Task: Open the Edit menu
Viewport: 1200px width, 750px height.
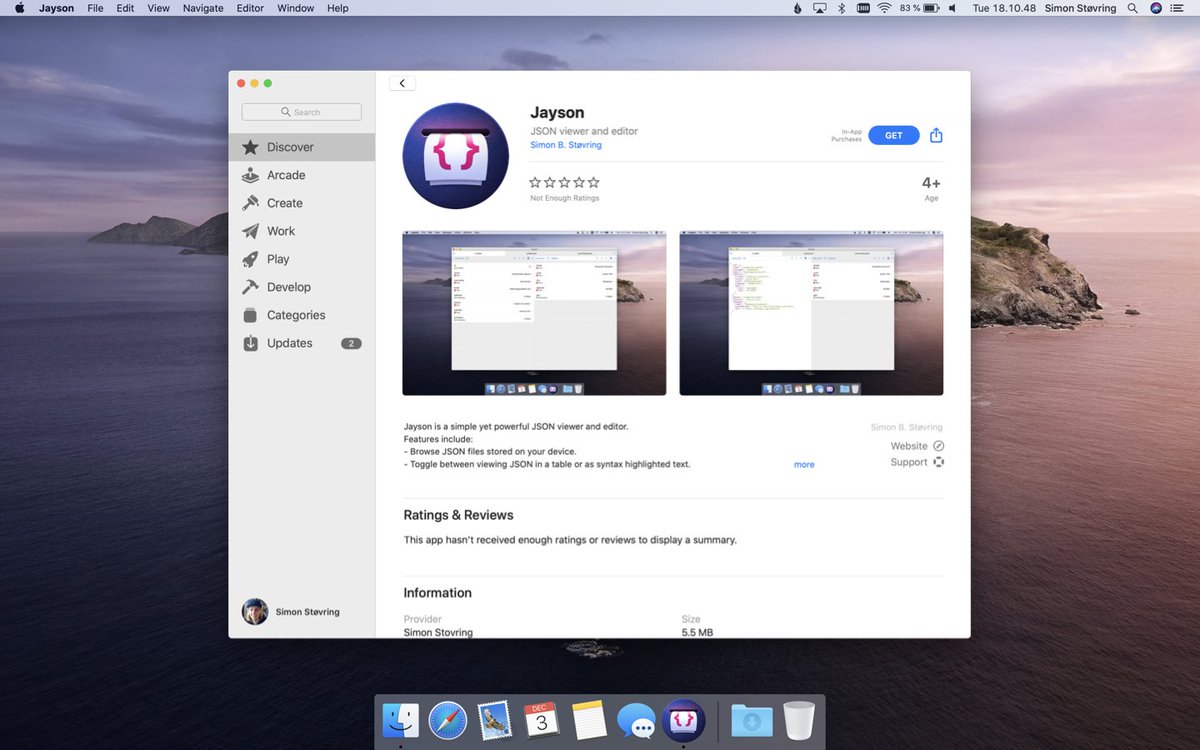Action: click(x=125, y=8)
